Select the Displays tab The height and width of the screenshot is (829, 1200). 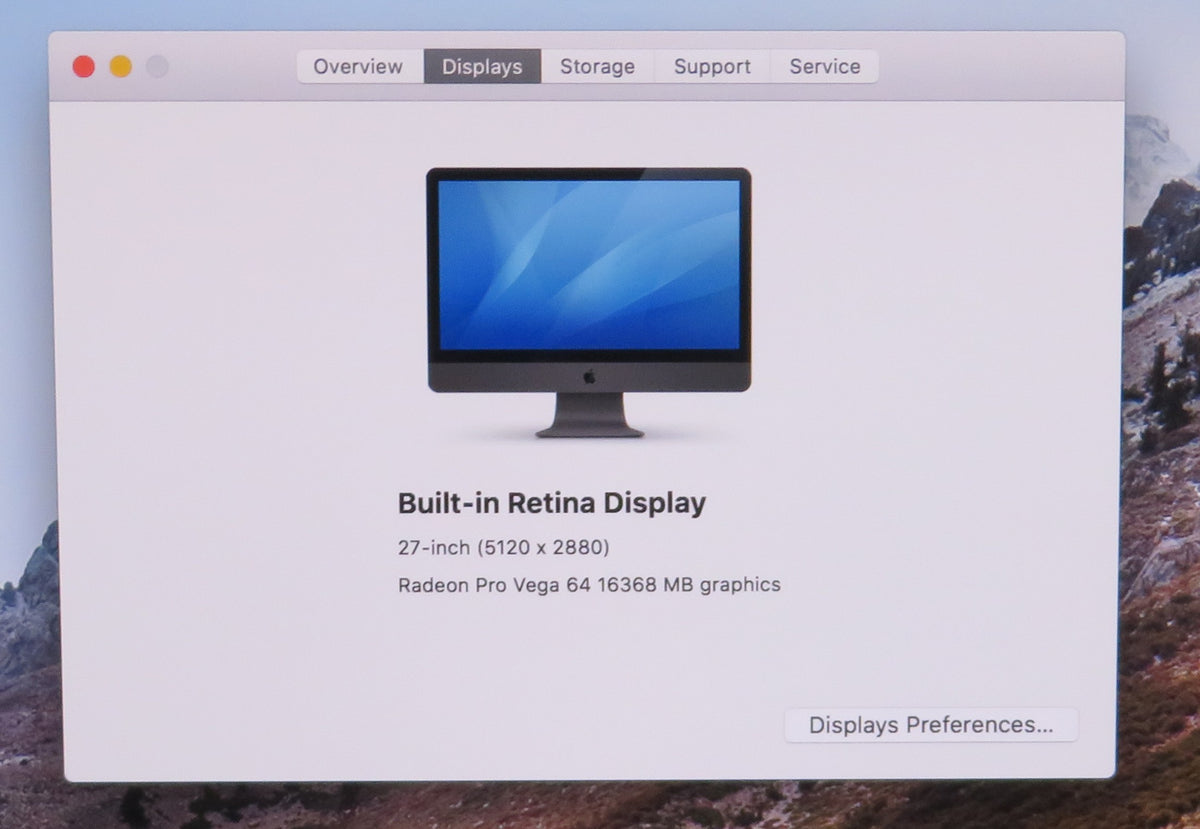pos(482,67)
